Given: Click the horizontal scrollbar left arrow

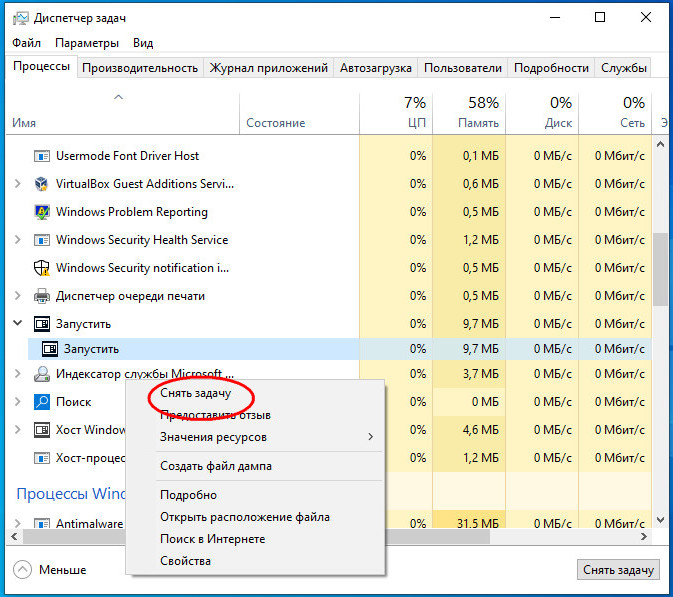Looking at the screenshot, I should click(15, 536).
